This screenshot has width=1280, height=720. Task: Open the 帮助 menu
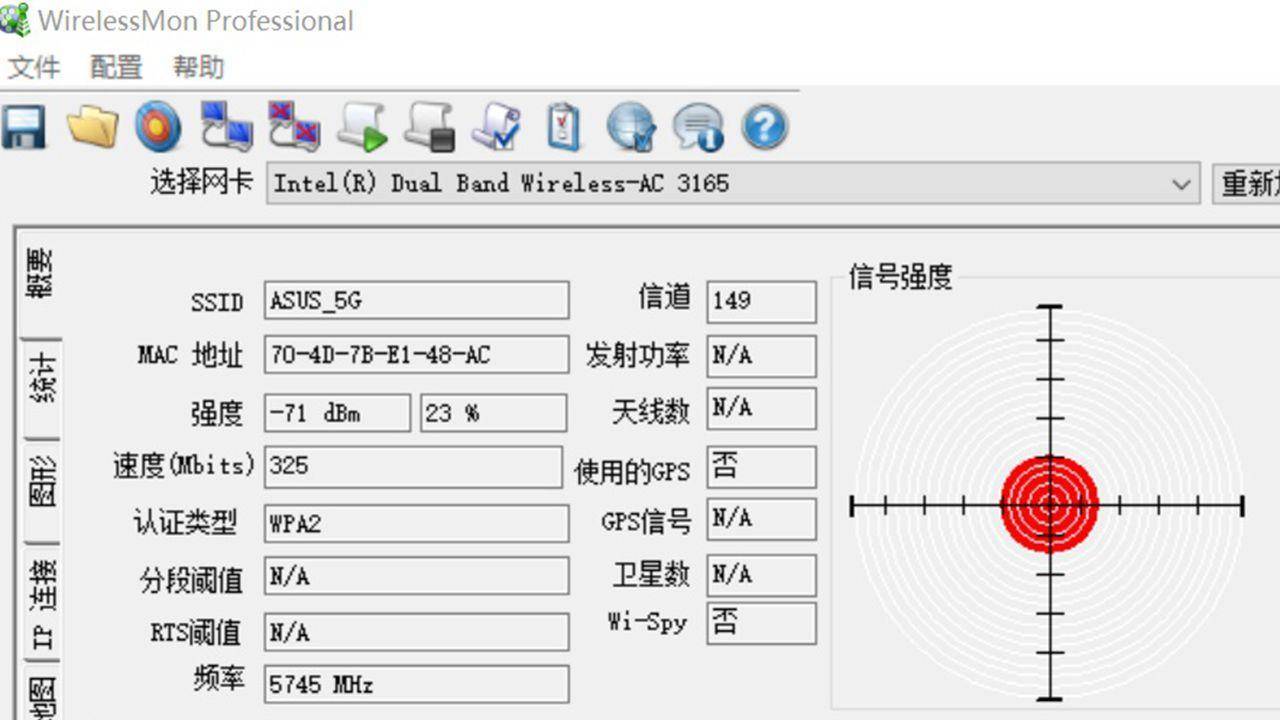coord(196,67)
